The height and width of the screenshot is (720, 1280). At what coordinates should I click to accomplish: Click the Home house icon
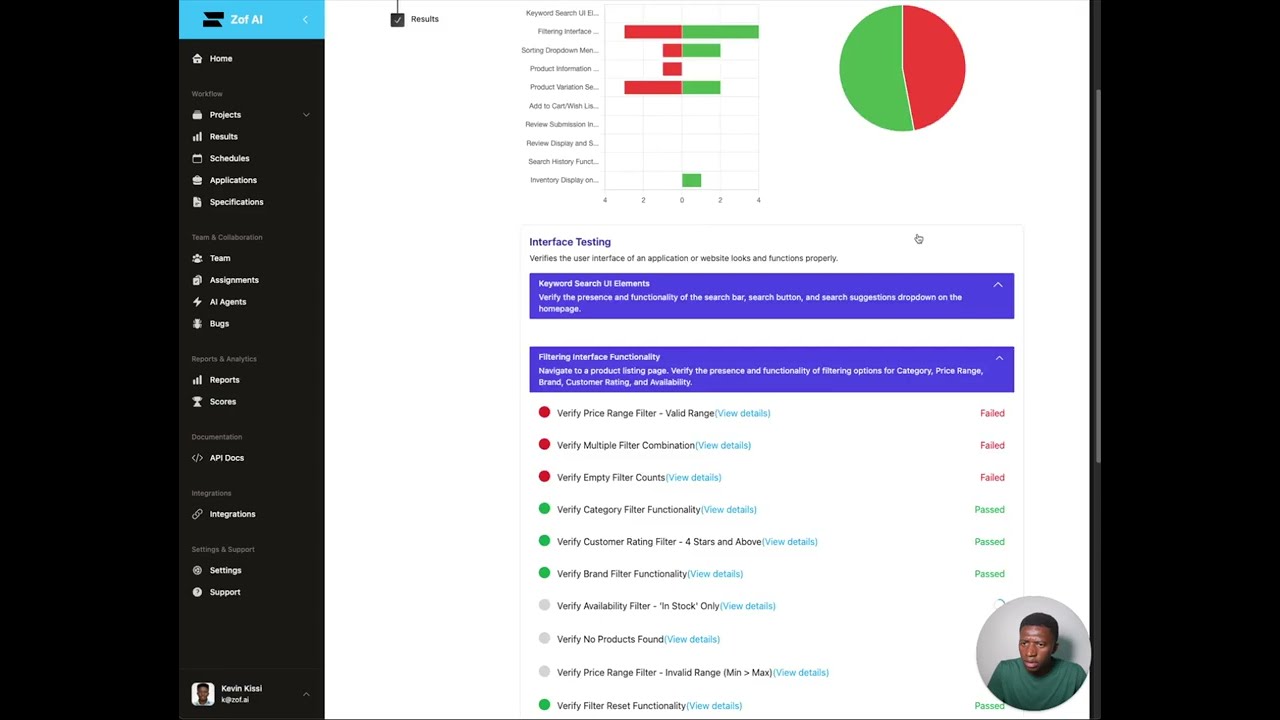pos(197,59)
